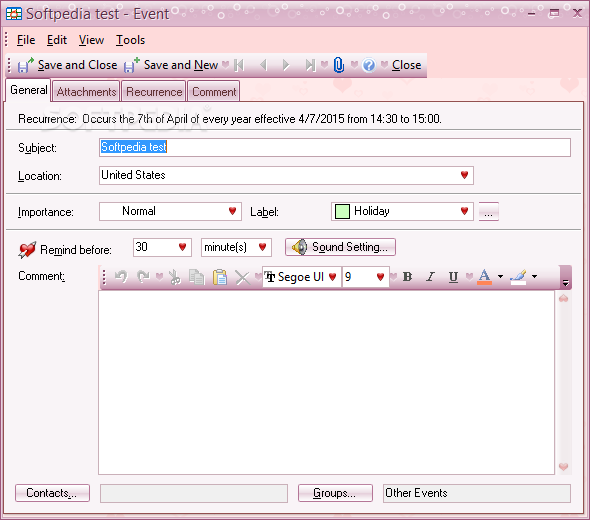Click the undo icon in comment toolbar
This screenshot has height=520, width=590.
pos(121,277)
